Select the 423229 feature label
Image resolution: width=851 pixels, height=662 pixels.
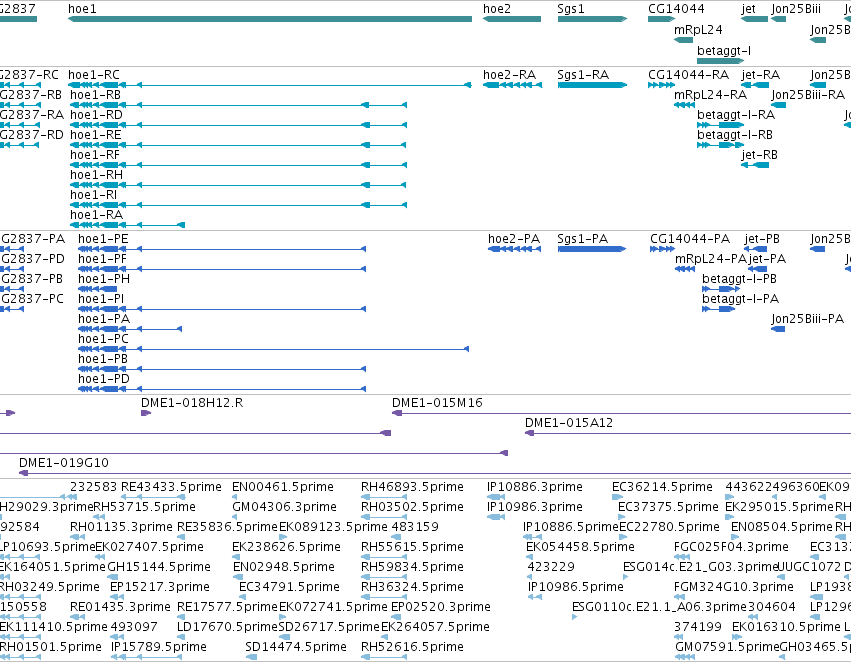tap(551, 568)
